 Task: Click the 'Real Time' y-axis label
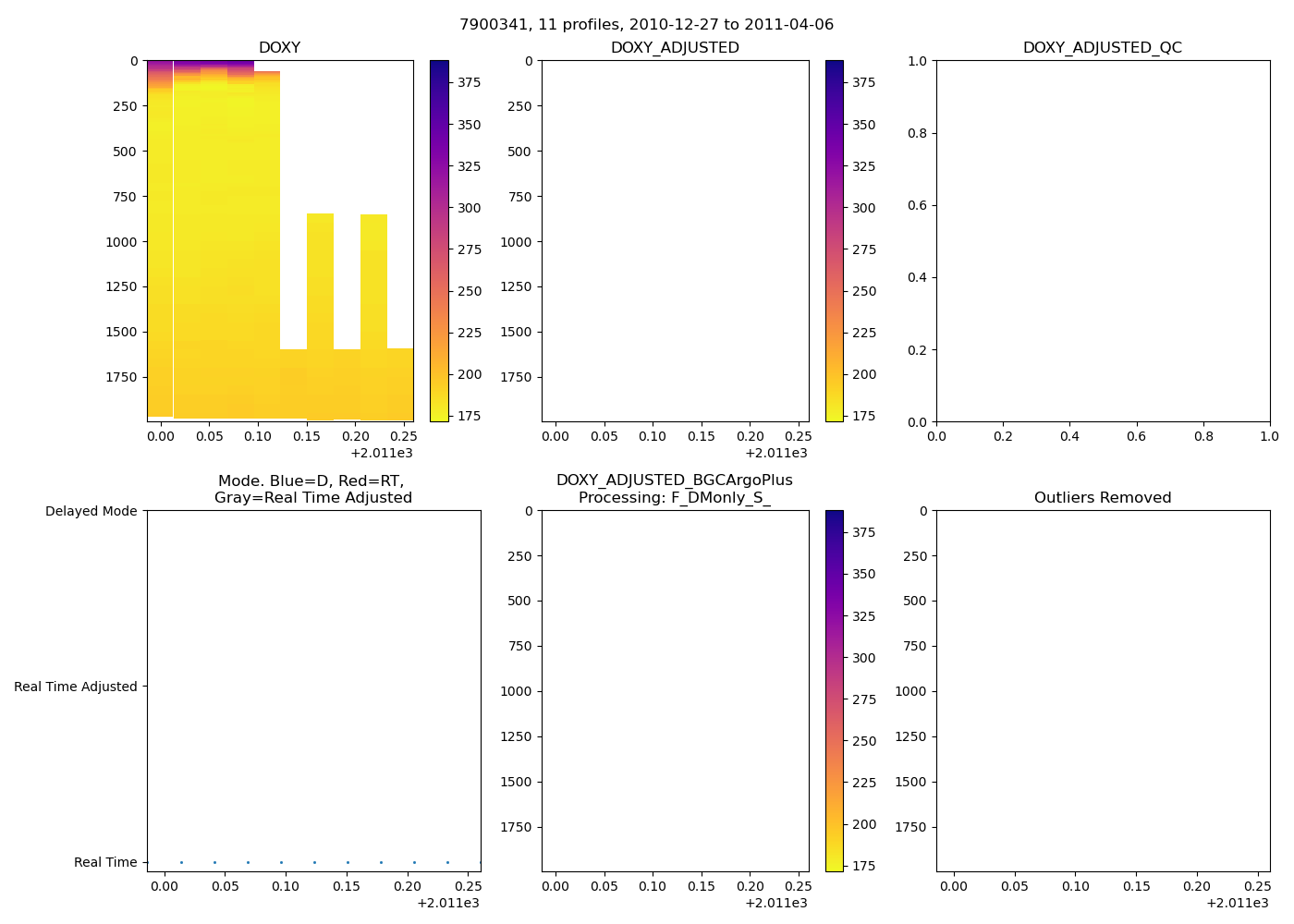point(105,862)
